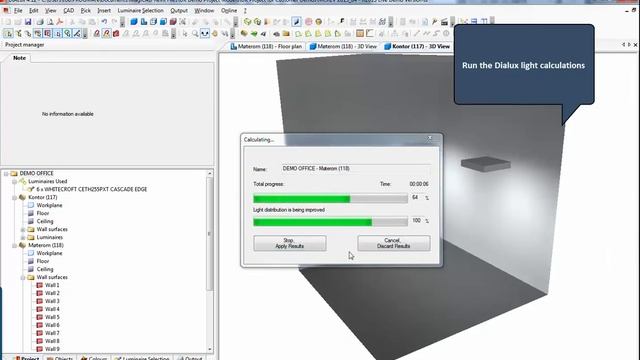Viewport: 640px width, 360px height.
Task: Open the Luminaire Selection menu
Action: pos(140,10)
